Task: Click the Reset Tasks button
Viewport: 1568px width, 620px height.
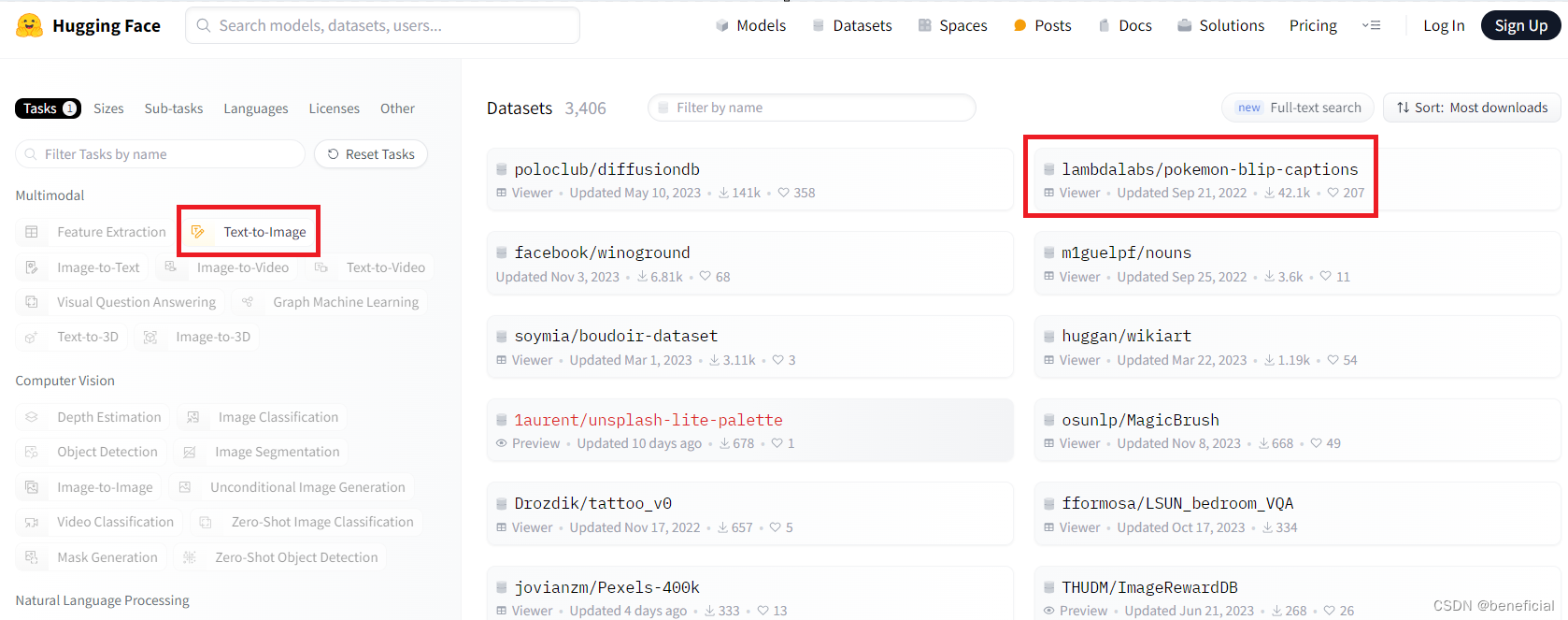Action: click(x=371, y=154)
